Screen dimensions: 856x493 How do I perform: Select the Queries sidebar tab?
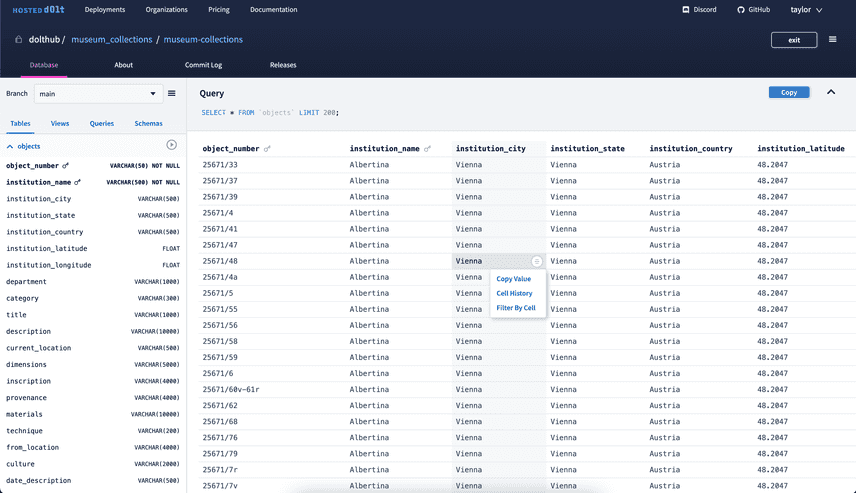point(102,123)
